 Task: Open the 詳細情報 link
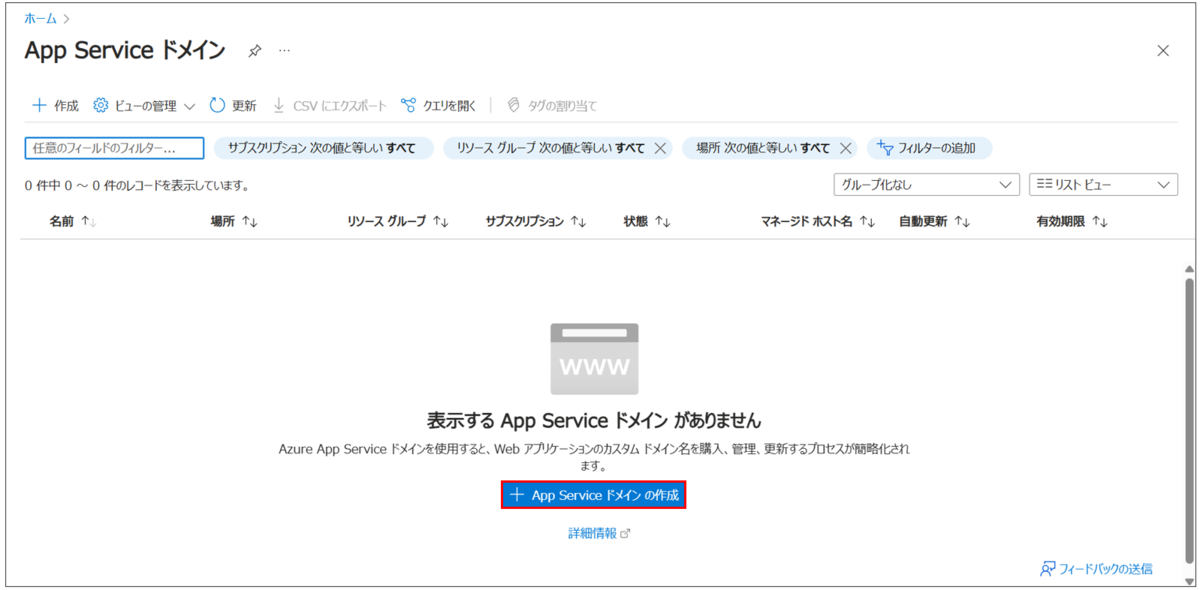click(599, 533)
